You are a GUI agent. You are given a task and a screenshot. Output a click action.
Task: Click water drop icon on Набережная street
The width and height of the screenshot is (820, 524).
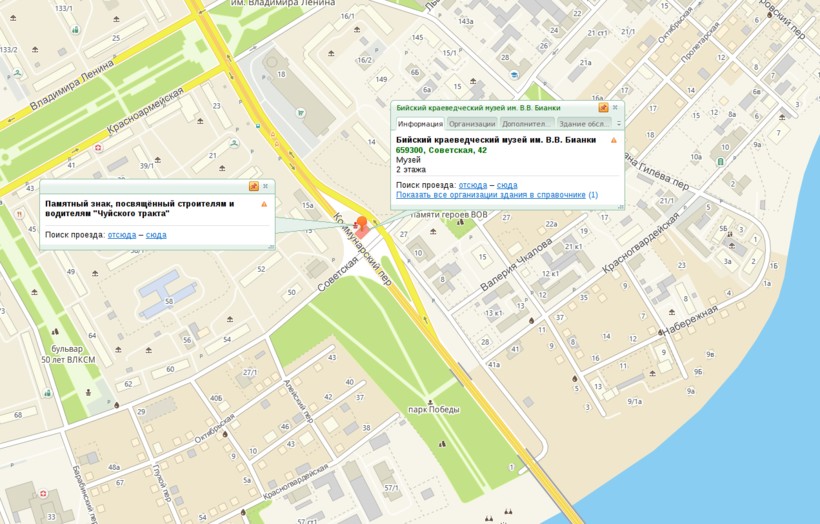point(660,332)
